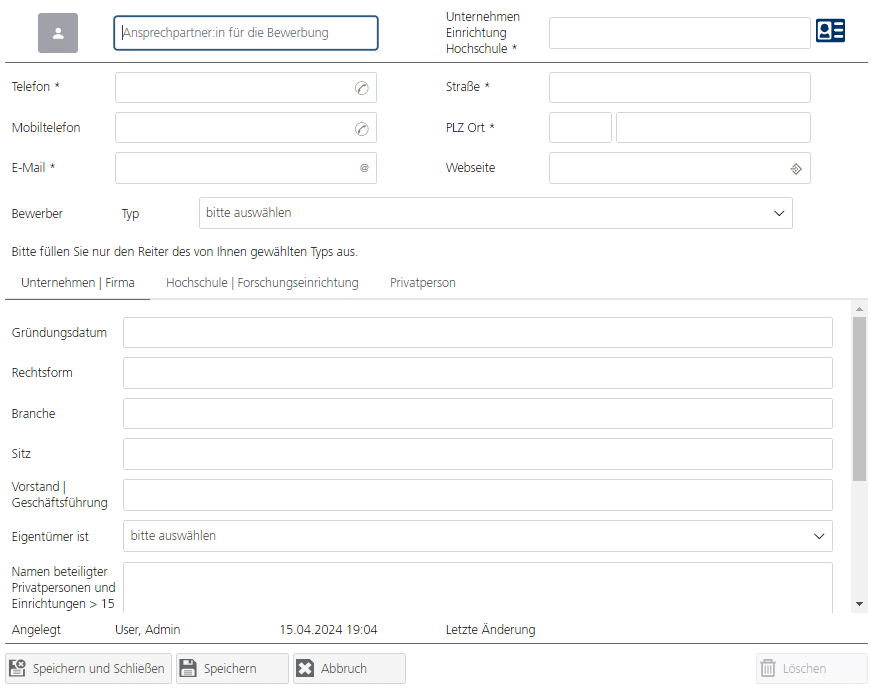Click the Abbruch button
The height and width of the screenshot is (688, 871).
[349, 669]
